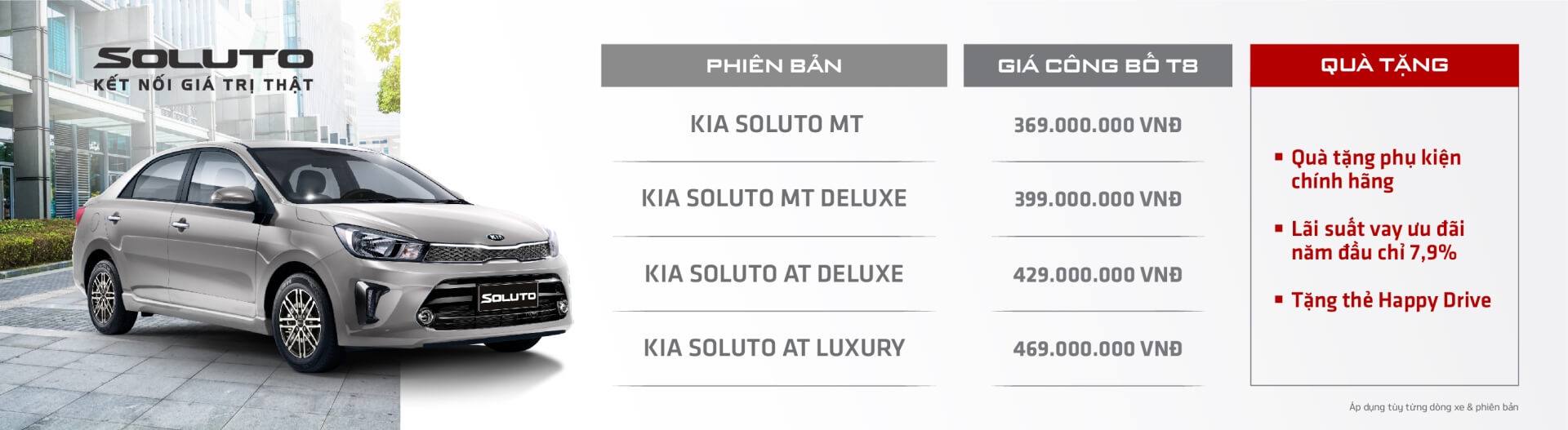This screenshot has width=1568, height=430.
Task: Click the Áp dụng tùy từng dòng xe footnote
Action: click(x=1433, y=407)
